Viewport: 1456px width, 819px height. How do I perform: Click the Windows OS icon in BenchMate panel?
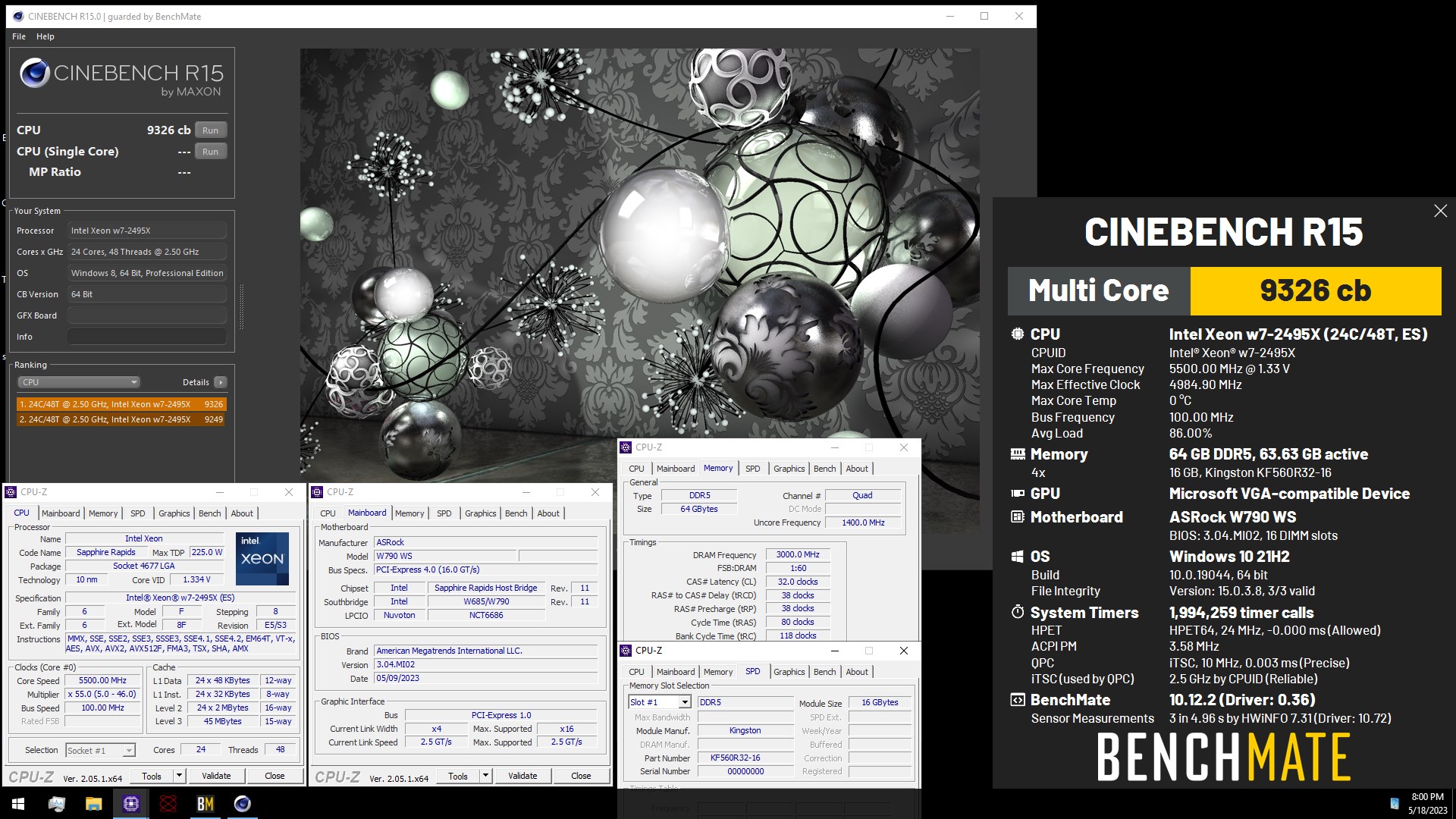pos(1018,556)
